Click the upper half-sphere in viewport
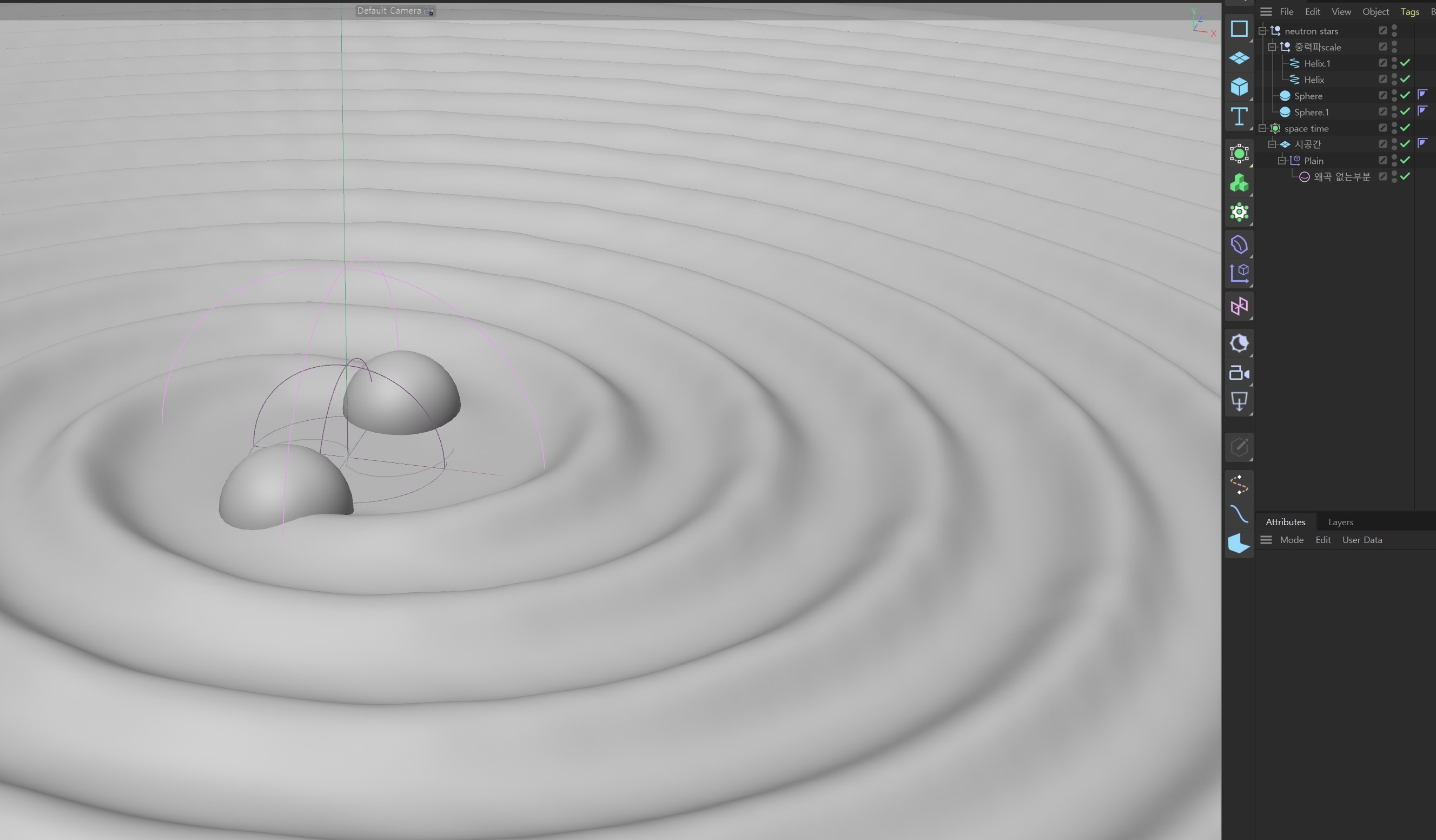This screenshot has width=1436, height=840. coord(402,393)
